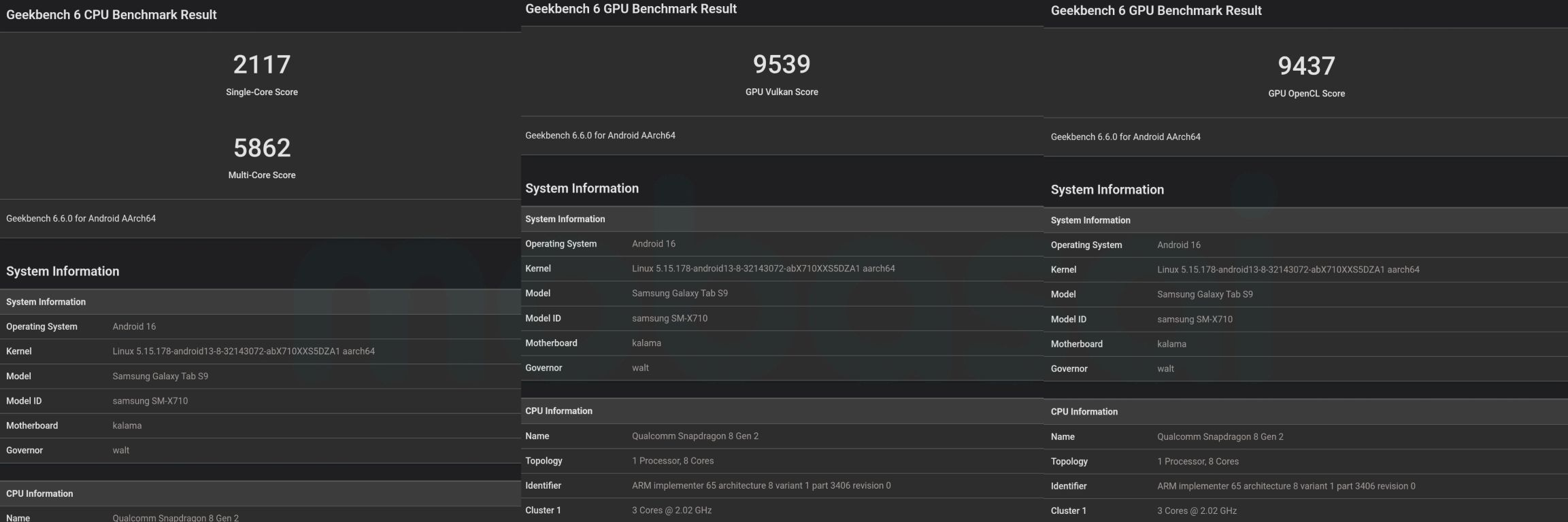This screenshot has width=1568, height=522.
Task: Click Geekbench 6.6.0 version text in CPU panel
Action: [81, 219]
